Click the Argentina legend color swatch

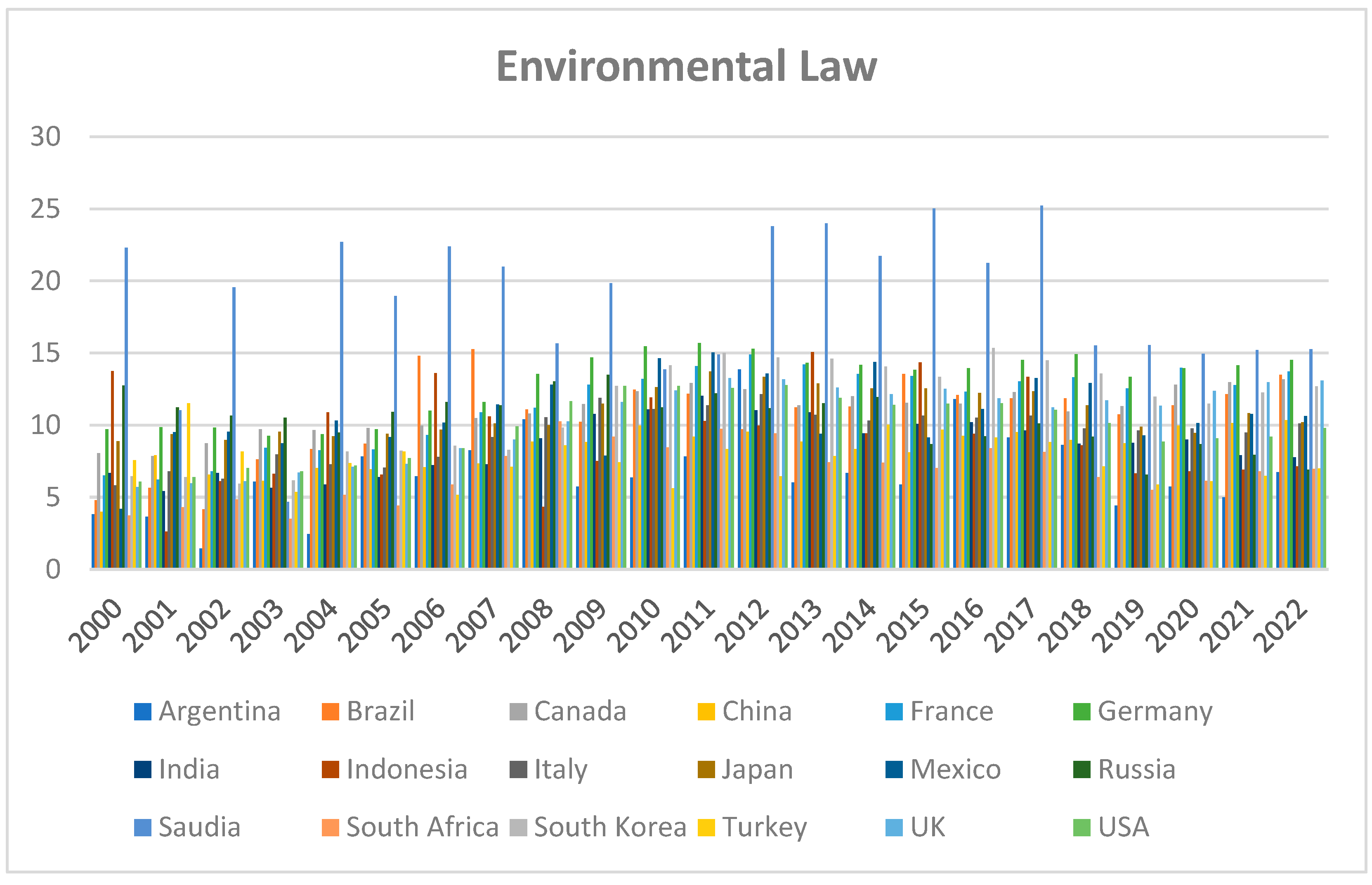click(142, 711)
